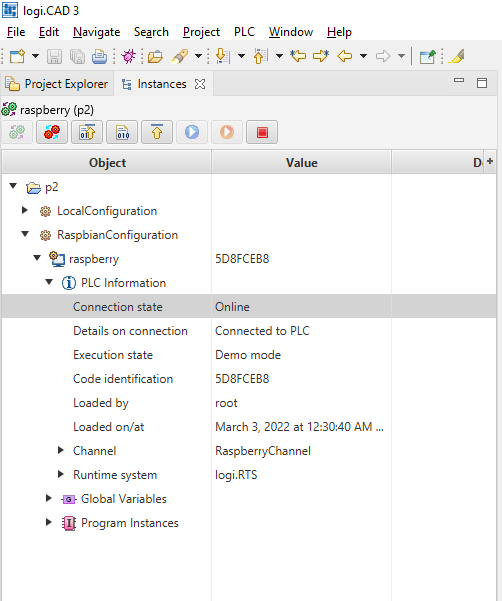Click the build application 010 button

click(122, 132)
